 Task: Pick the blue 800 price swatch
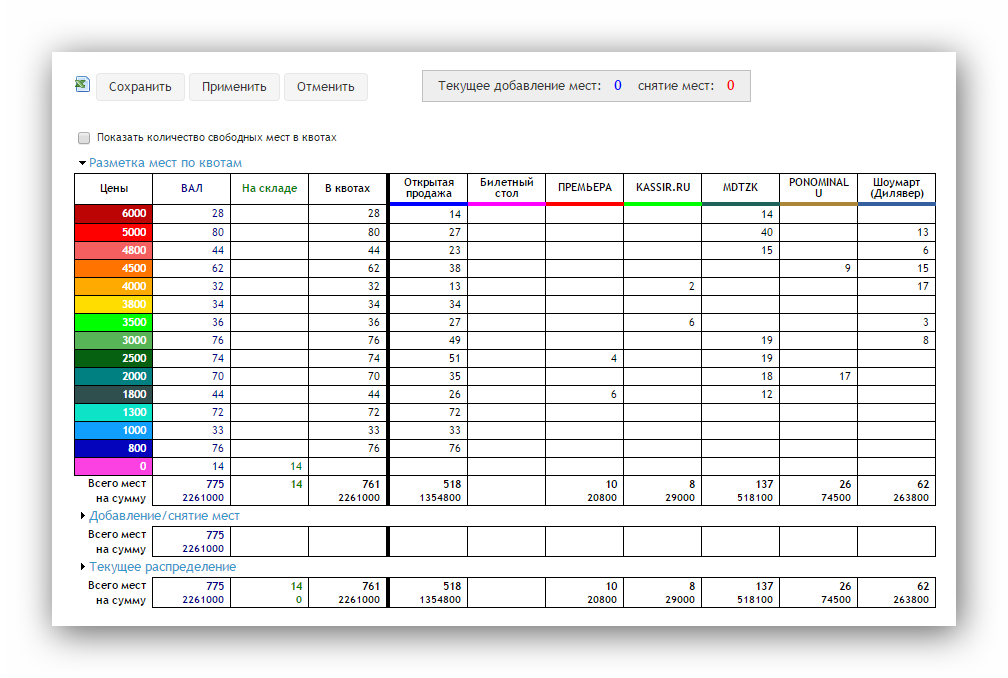113,448
